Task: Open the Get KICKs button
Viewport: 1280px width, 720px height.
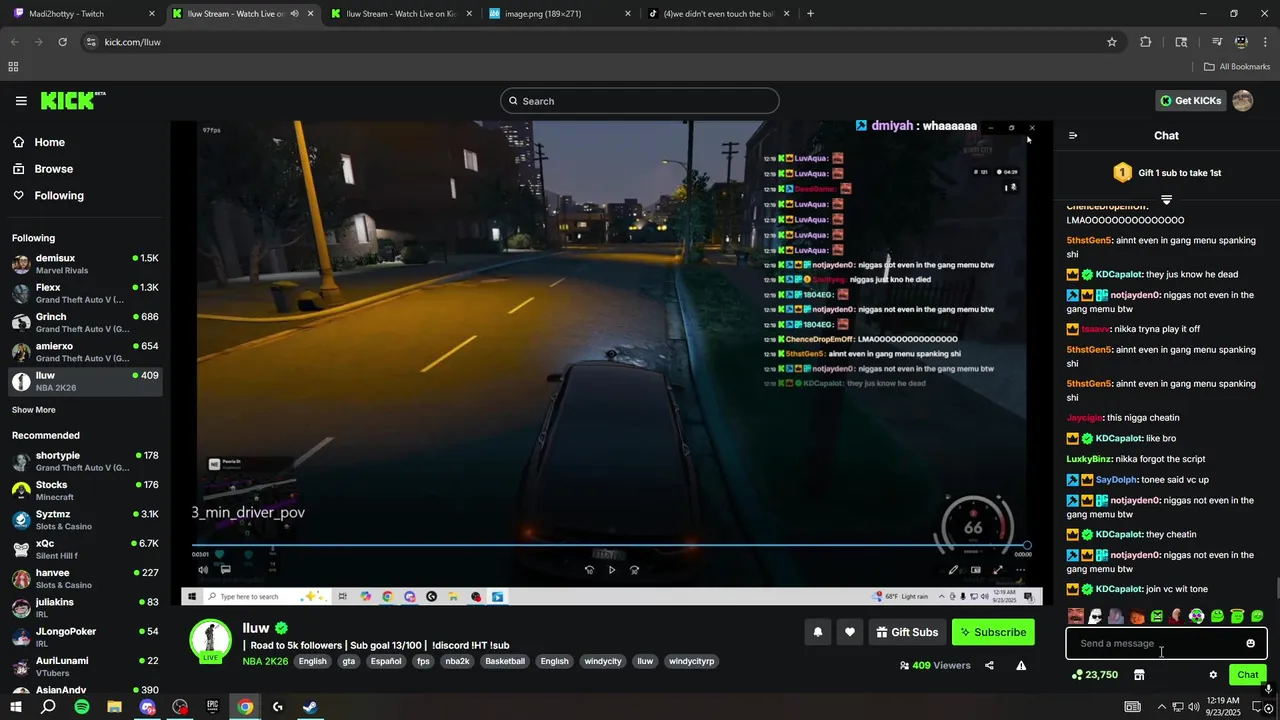Action: 1192,101
